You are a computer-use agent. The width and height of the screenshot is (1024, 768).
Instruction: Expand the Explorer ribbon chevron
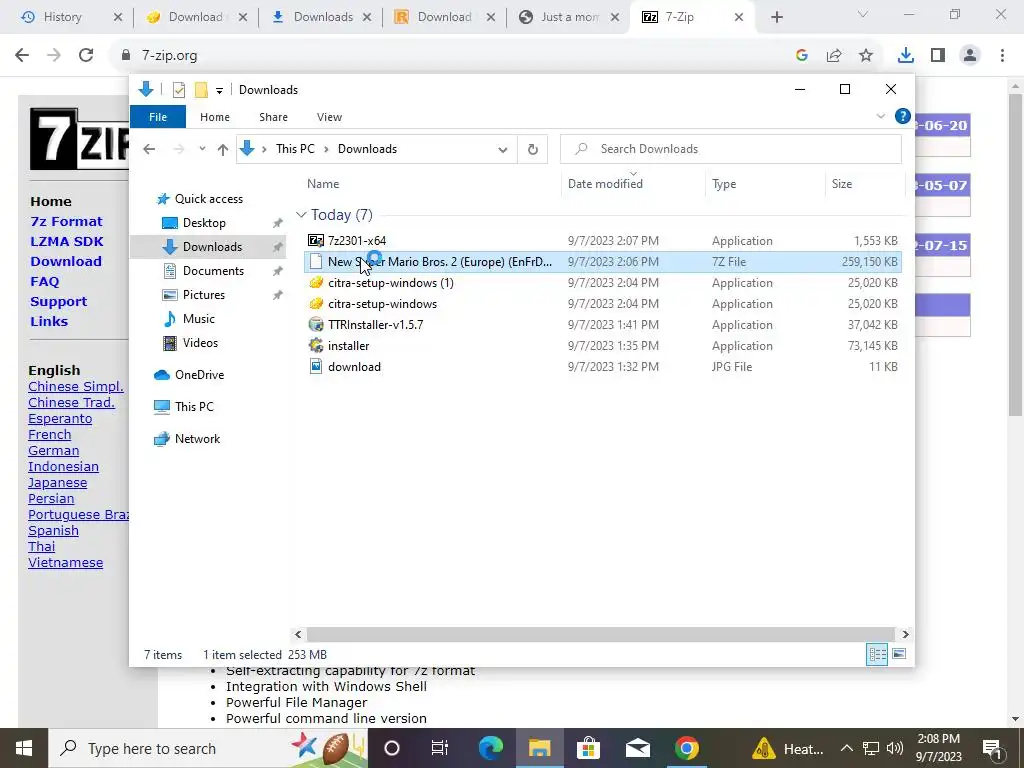(x=880, y=116)
